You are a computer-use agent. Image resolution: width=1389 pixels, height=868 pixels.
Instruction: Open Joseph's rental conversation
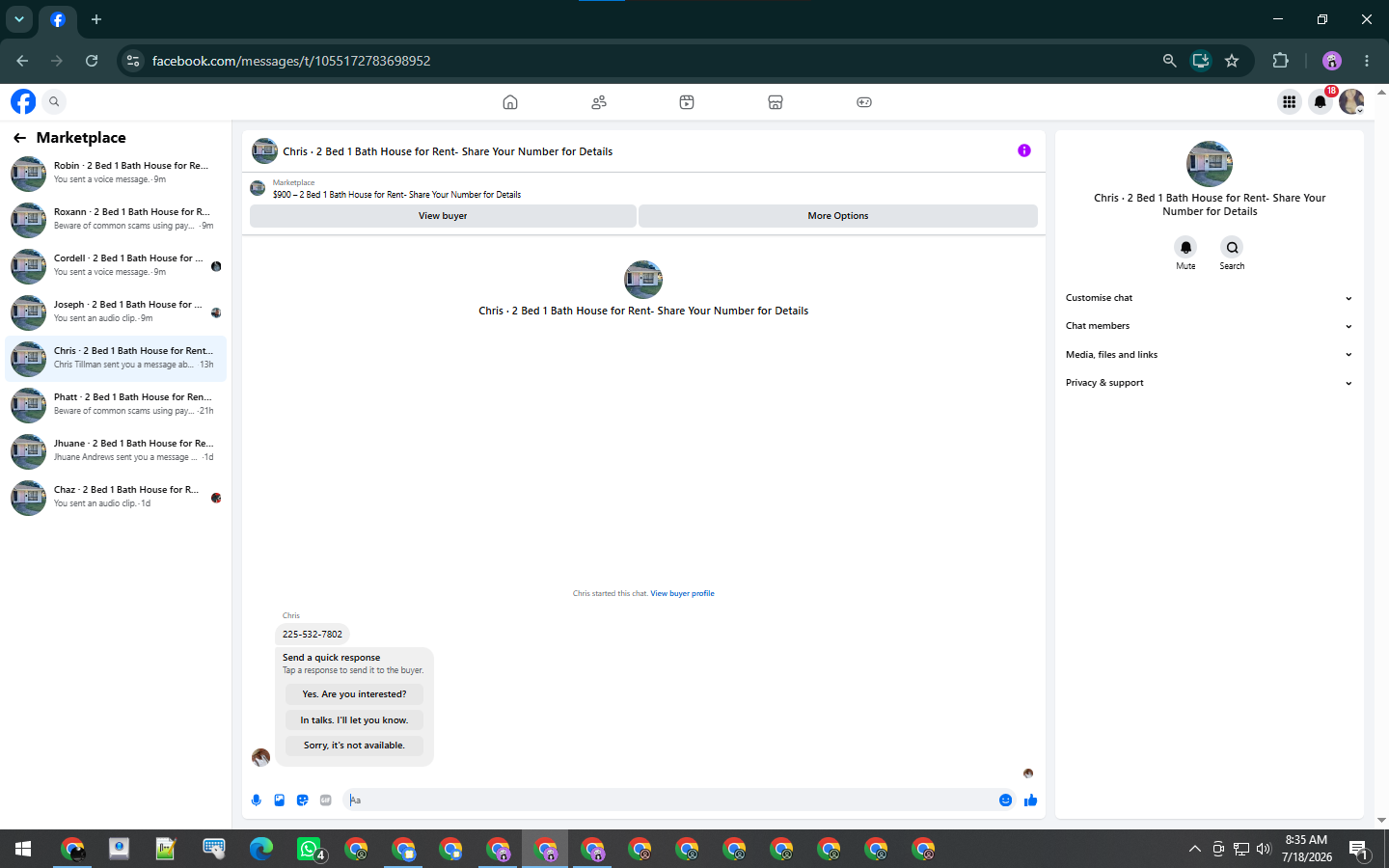click(116, 312)
